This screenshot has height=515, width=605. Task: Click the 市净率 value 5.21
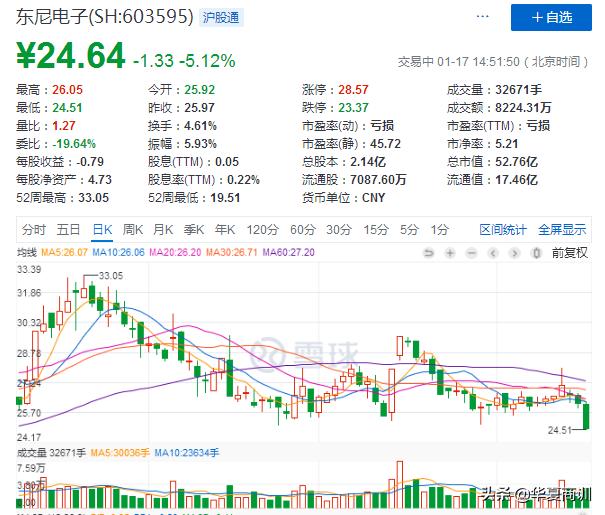coord(507,144)
